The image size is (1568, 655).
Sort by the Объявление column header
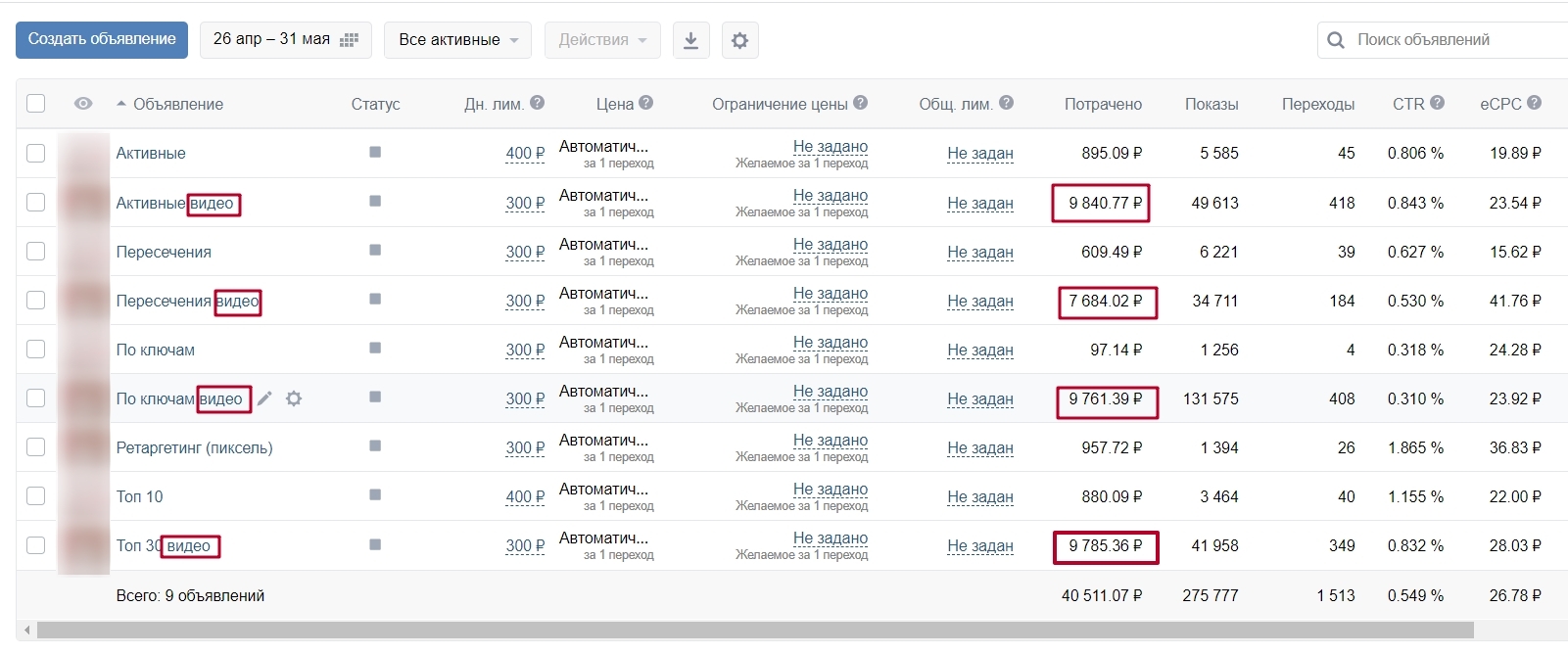(x=177, y=104)
